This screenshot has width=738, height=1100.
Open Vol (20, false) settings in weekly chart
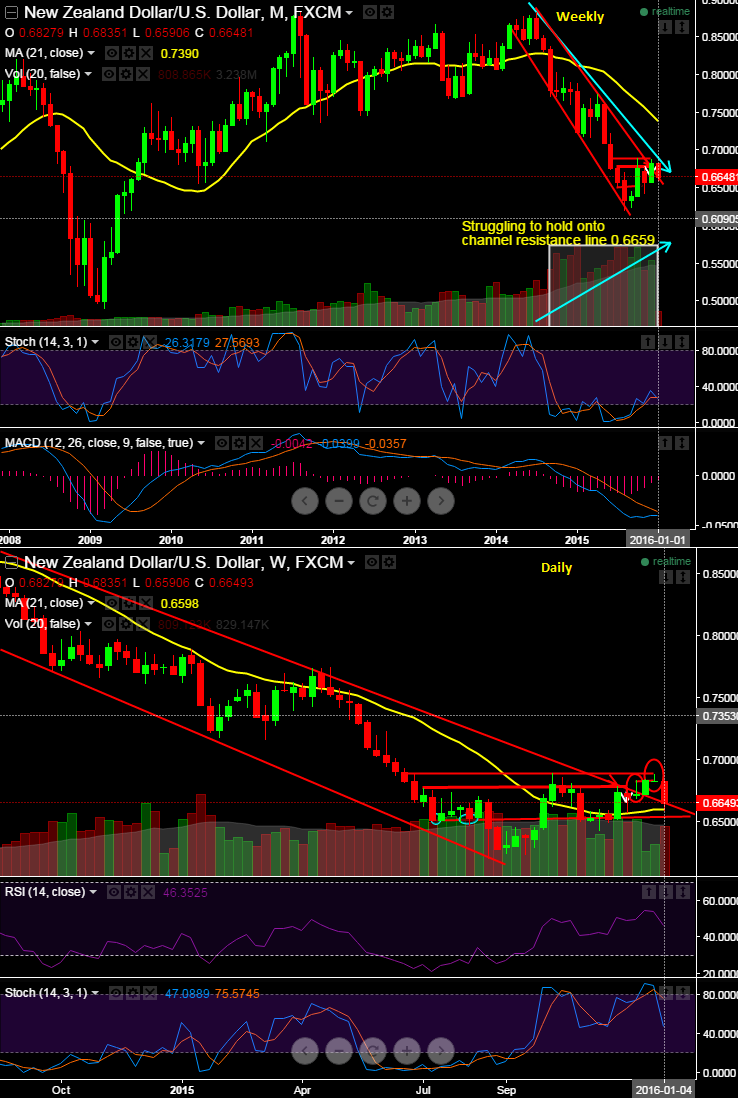click(x=126, y=624)
